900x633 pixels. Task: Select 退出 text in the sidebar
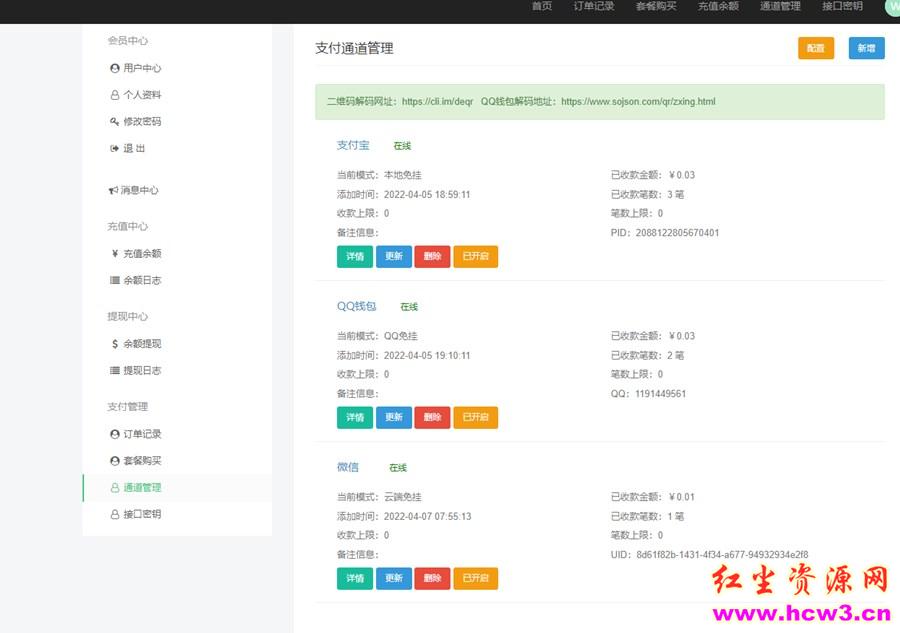click(134, 148)
